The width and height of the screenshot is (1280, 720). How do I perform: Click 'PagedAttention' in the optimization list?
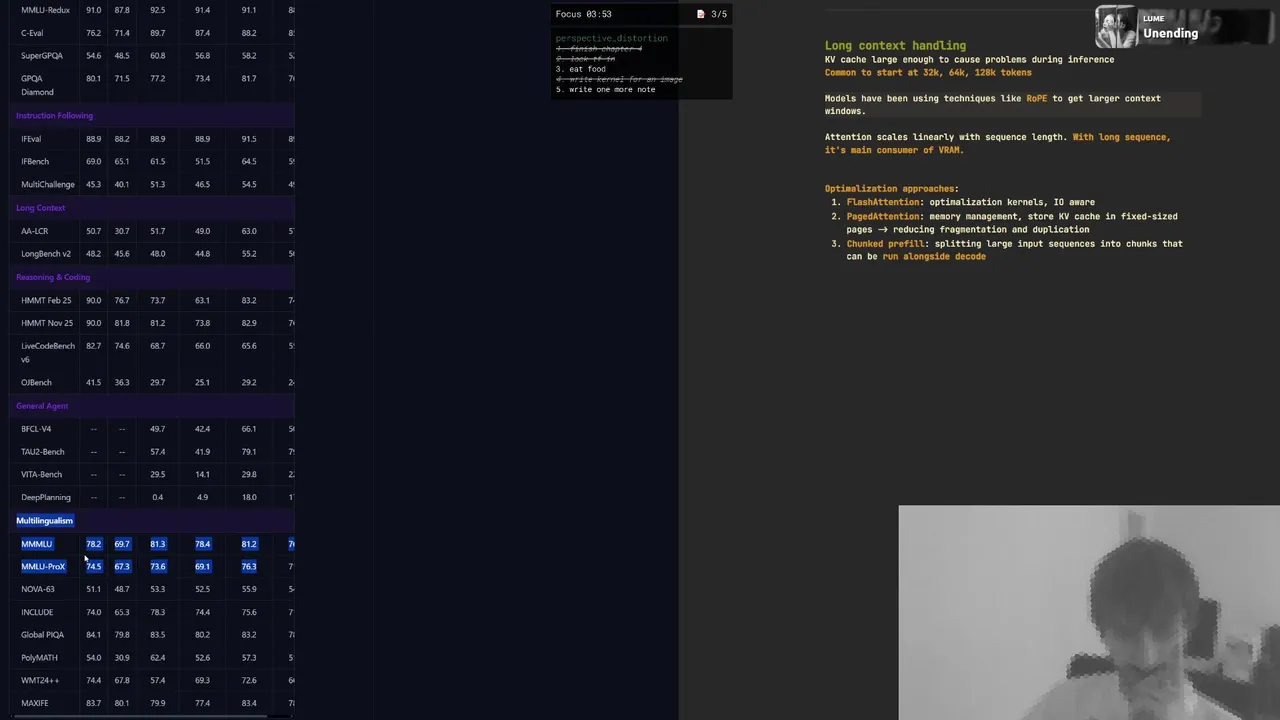coord(882,216)
